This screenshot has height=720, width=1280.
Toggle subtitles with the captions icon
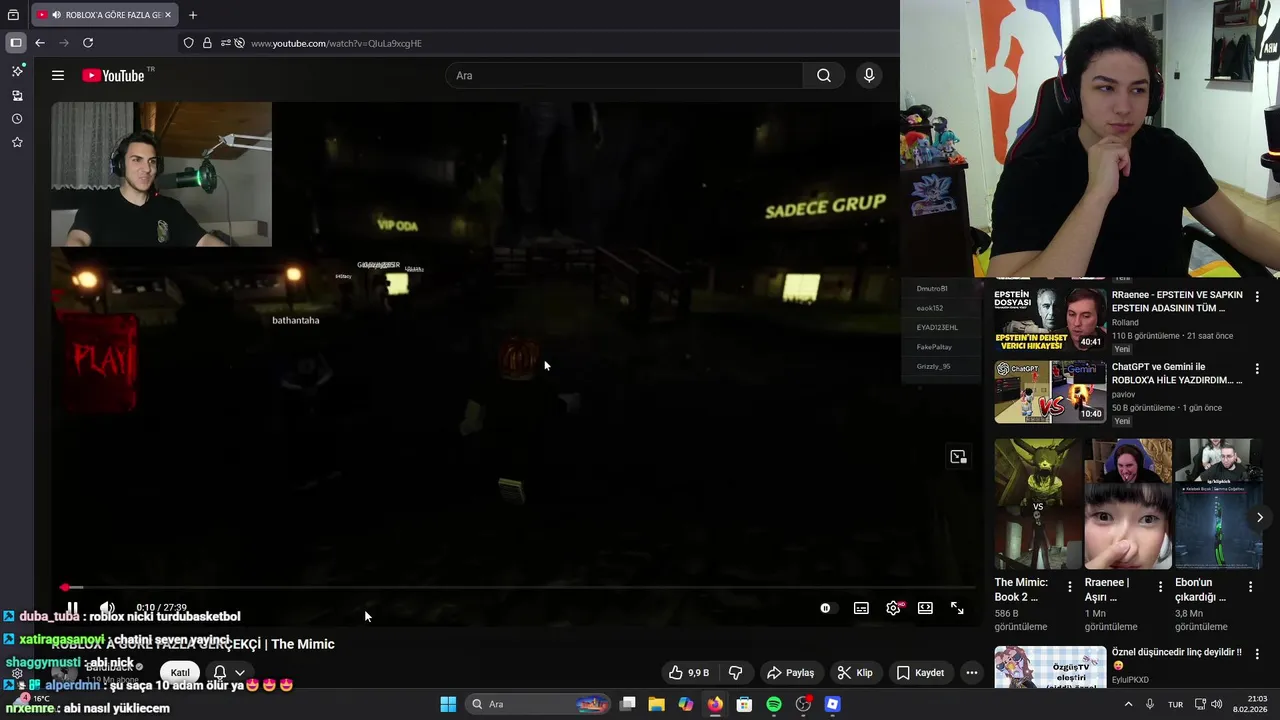pyautogui.click(x=861, y=608)
